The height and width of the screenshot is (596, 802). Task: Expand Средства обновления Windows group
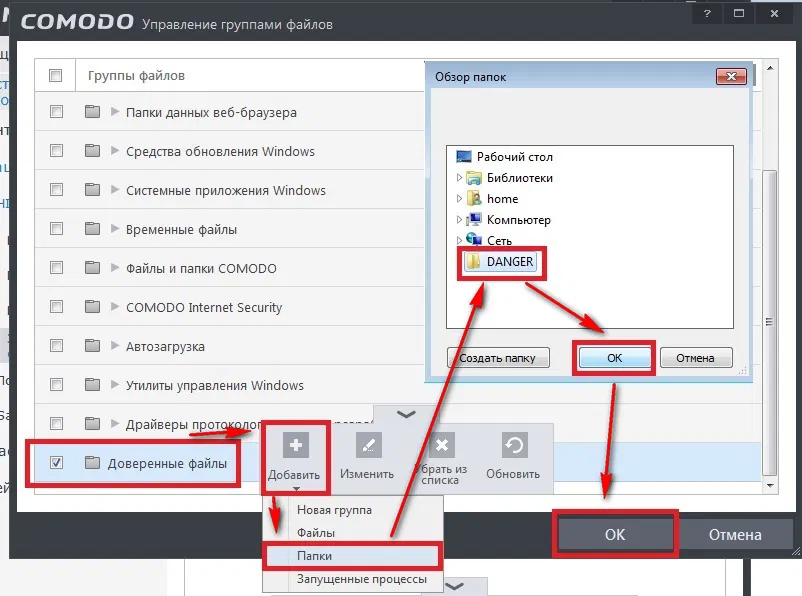click(115, 150)
